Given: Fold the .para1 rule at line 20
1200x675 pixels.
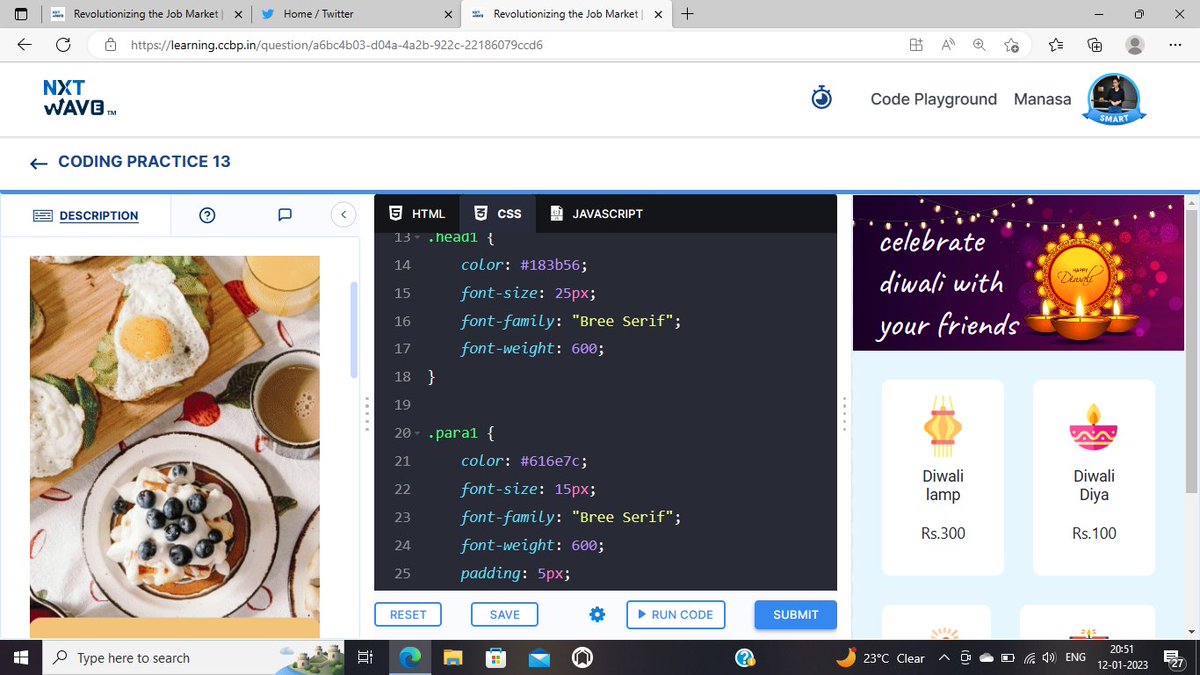Looking at the screenshot, I should coord(419,434).
